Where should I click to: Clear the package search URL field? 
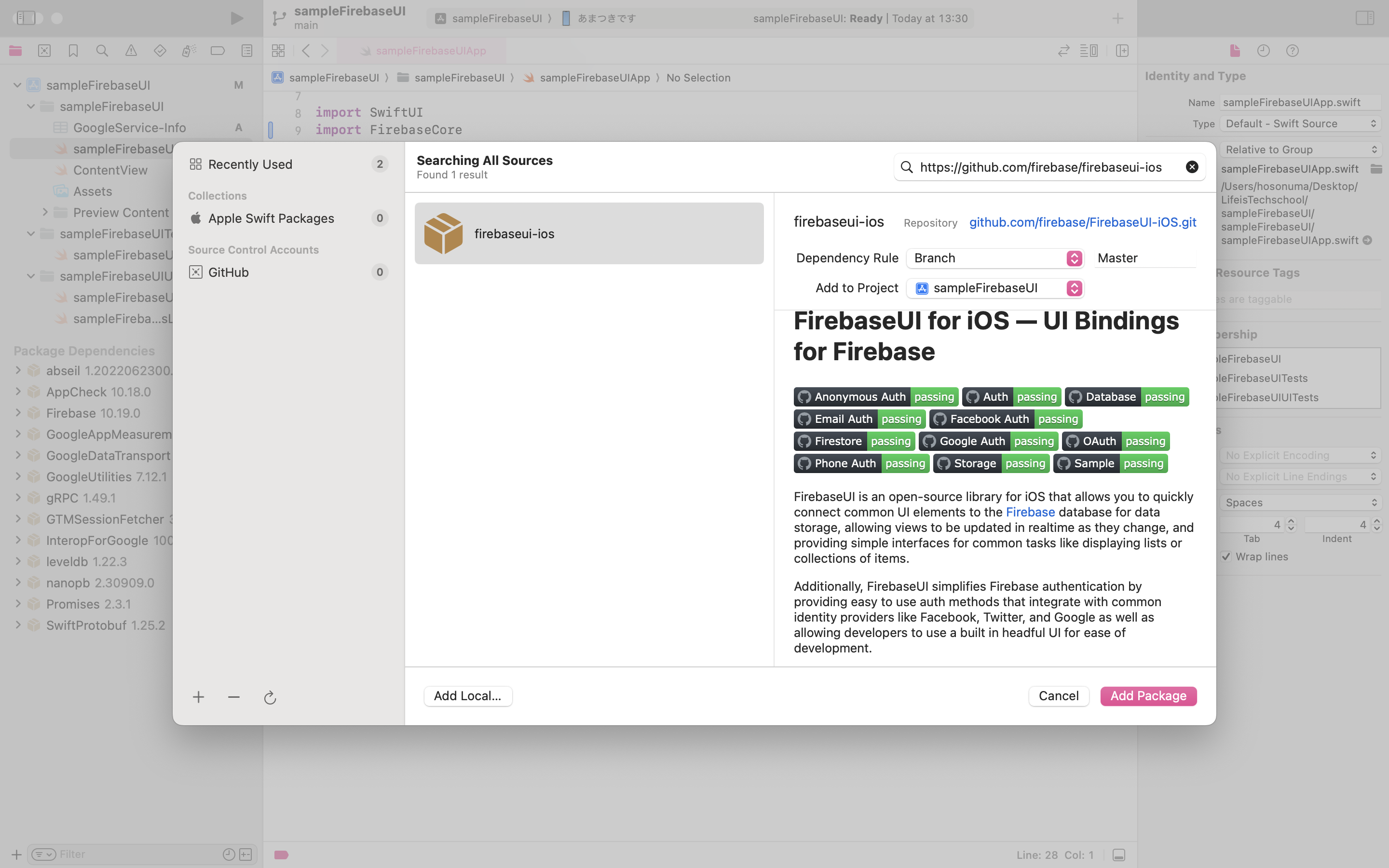click(x=1192, y=167)
